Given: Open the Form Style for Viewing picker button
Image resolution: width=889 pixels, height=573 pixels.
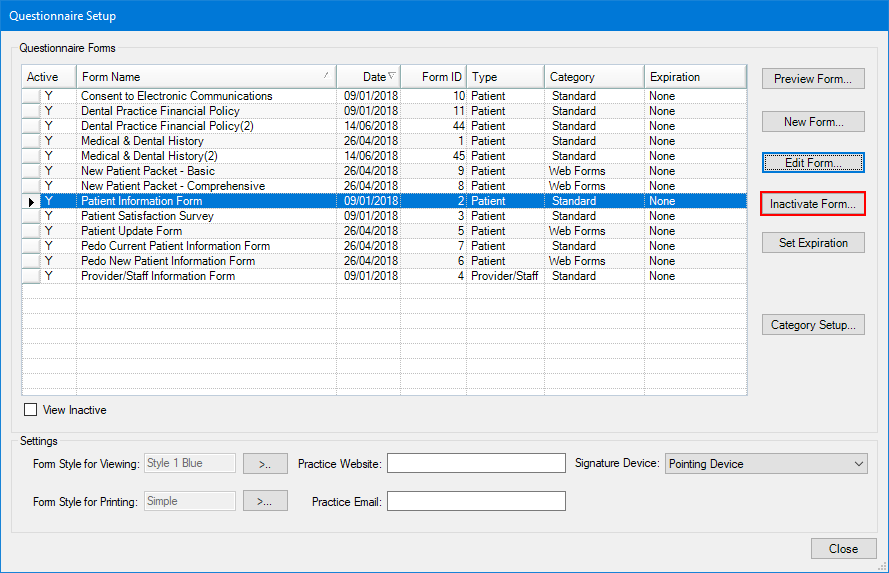Looking at the screenshot, I should [x=265, y=464].
